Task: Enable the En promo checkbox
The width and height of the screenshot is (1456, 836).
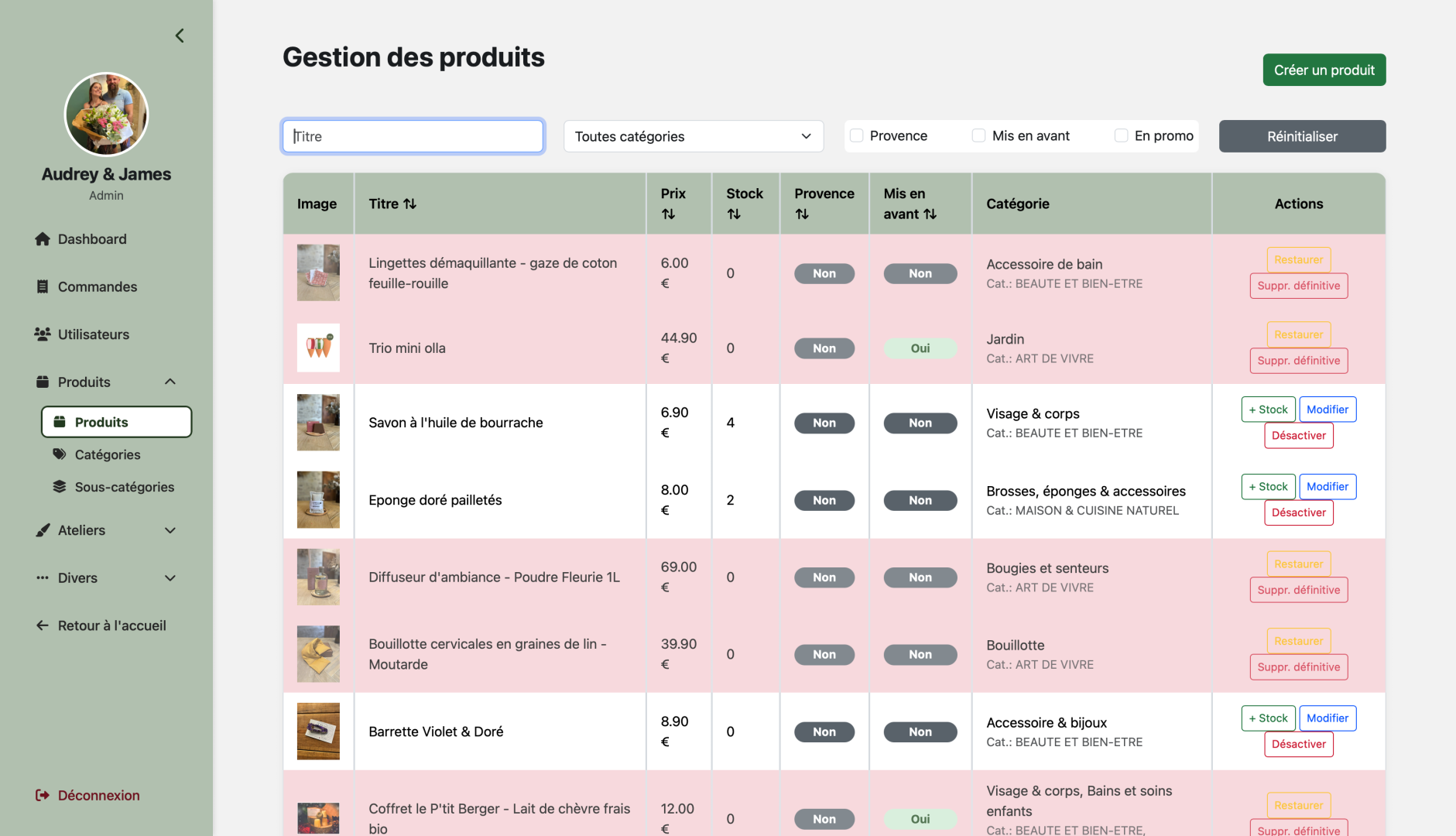Action: click(1121, 135)
